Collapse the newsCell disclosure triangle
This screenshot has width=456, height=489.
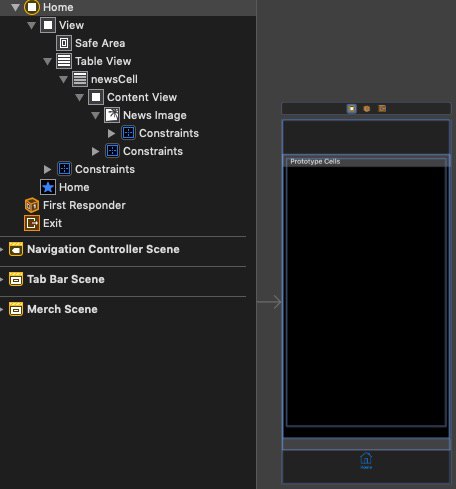(63, 79)
